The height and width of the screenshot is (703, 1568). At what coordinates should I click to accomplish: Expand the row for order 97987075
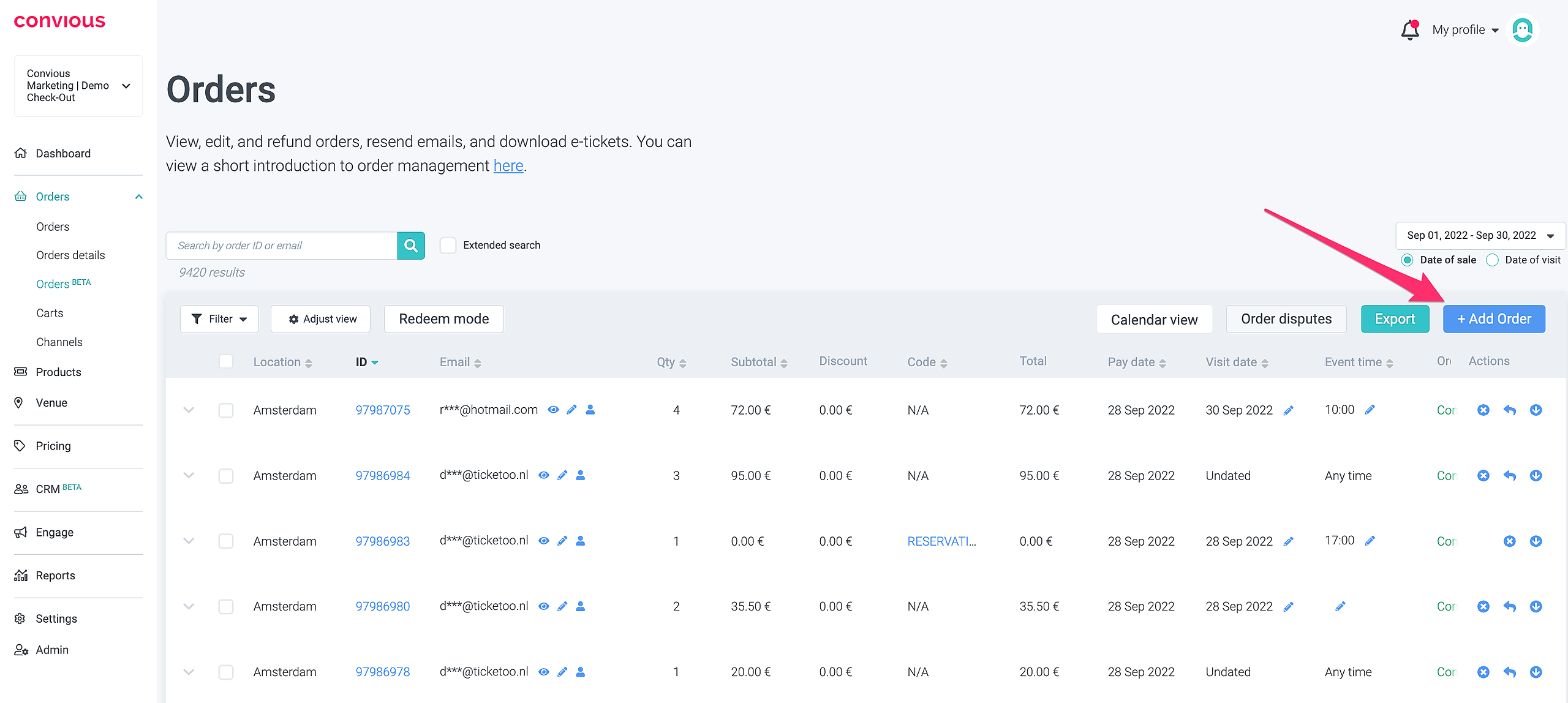[189, 410]
